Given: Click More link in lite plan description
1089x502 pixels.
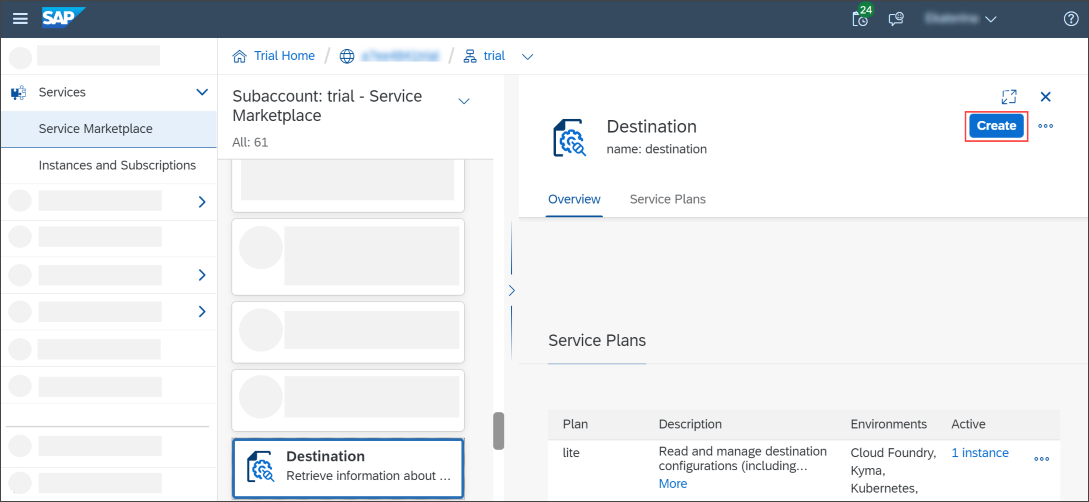Looking at the screenshot, I should point(673,484).
